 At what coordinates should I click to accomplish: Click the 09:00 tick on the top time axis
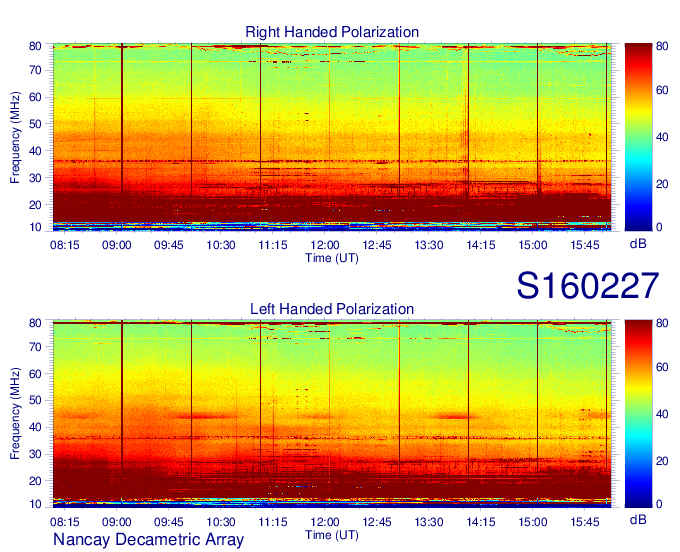pyautogui.click(x=117, y=245)
